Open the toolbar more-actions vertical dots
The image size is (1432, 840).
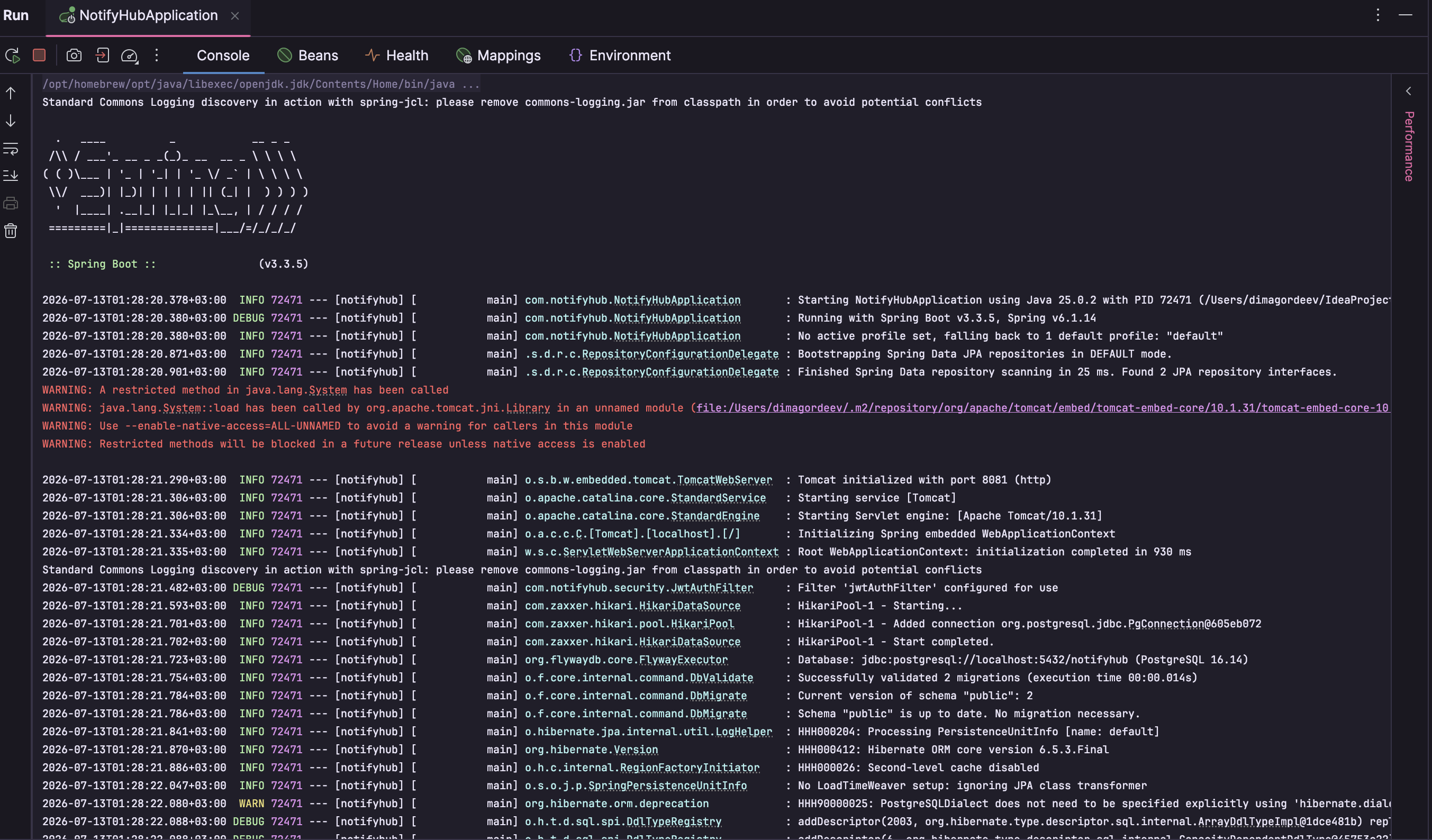click(x=157, y=55)
